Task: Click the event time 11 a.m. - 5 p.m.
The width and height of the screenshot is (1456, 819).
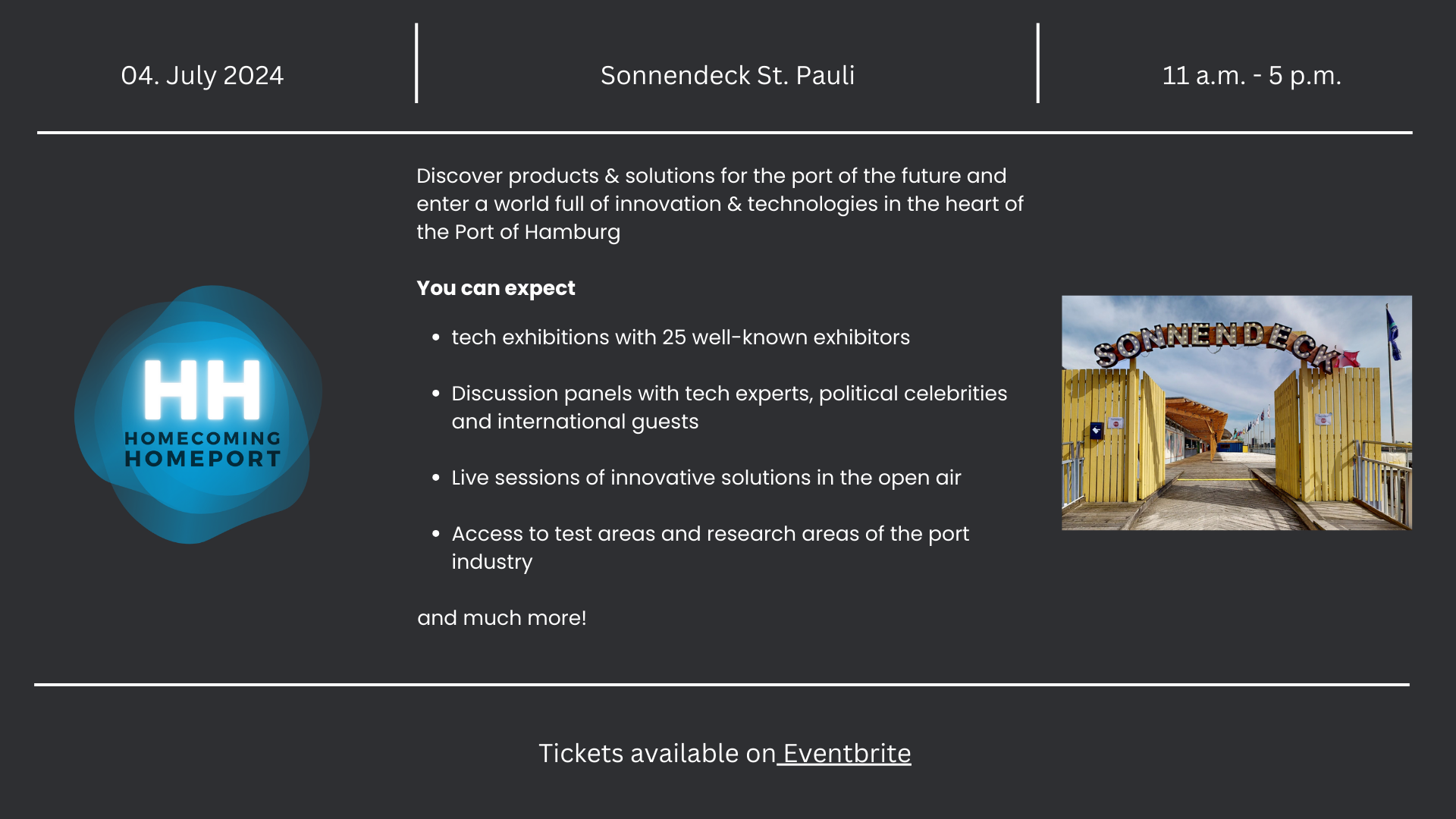Action: [1251, 75]
